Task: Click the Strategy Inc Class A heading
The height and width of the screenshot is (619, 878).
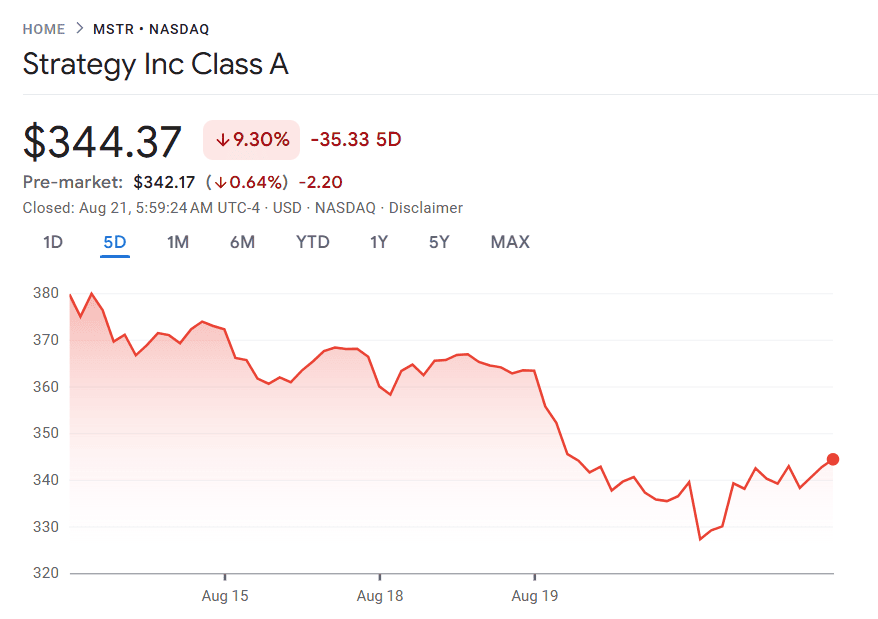Action: pyautogui.click(x=156, y=65)
